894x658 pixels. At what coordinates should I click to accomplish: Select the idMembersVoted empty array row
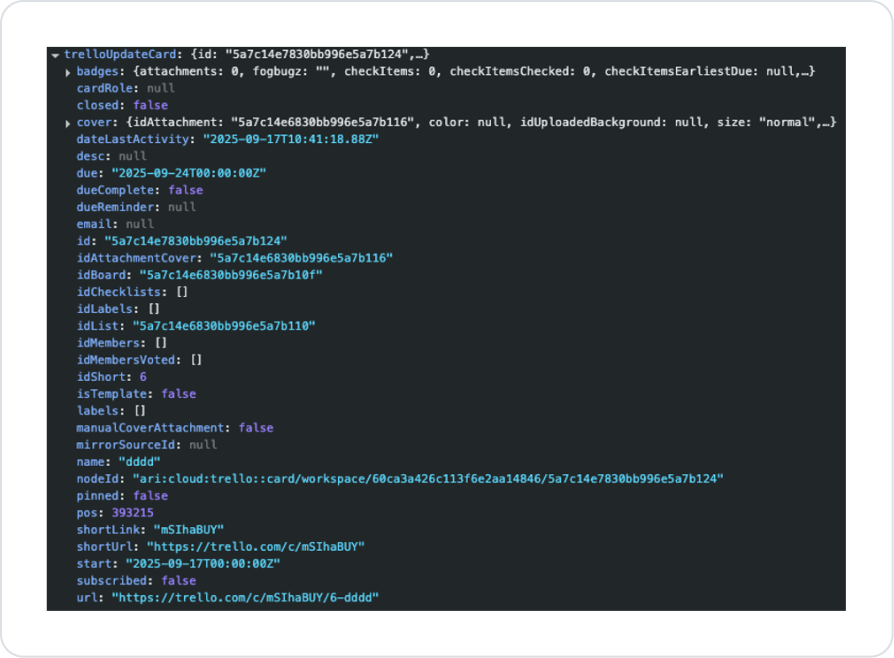point(139,360)
